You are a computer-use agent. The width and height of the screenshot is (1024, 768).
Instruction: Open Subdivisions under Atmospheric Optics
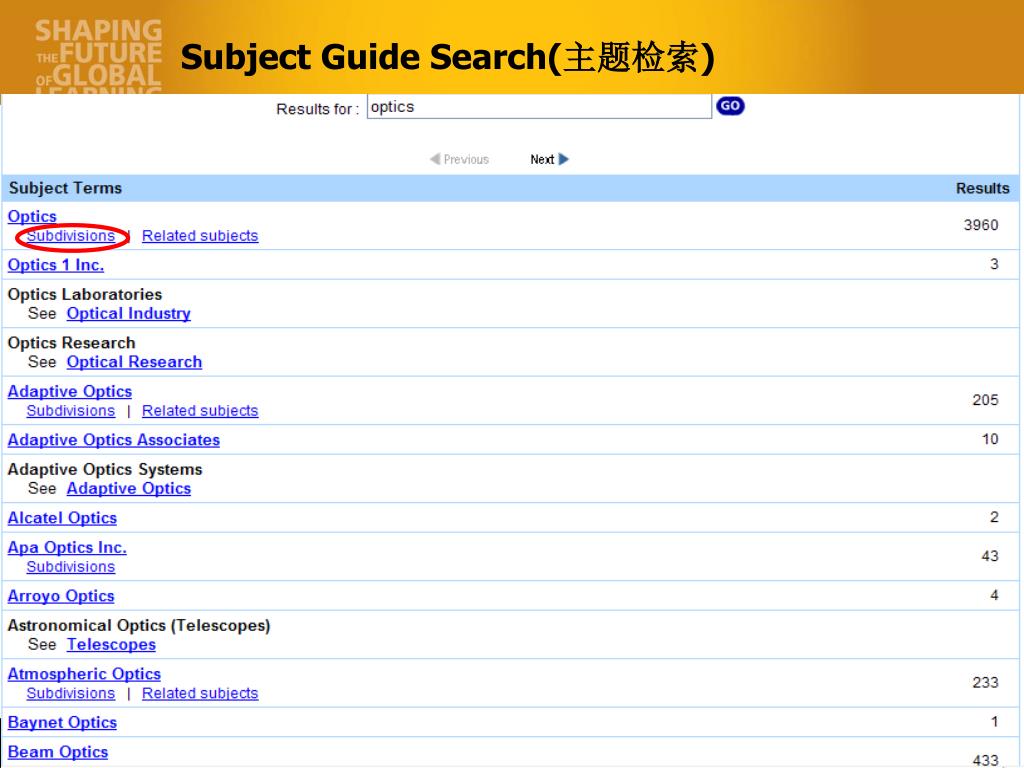point(71,694)
